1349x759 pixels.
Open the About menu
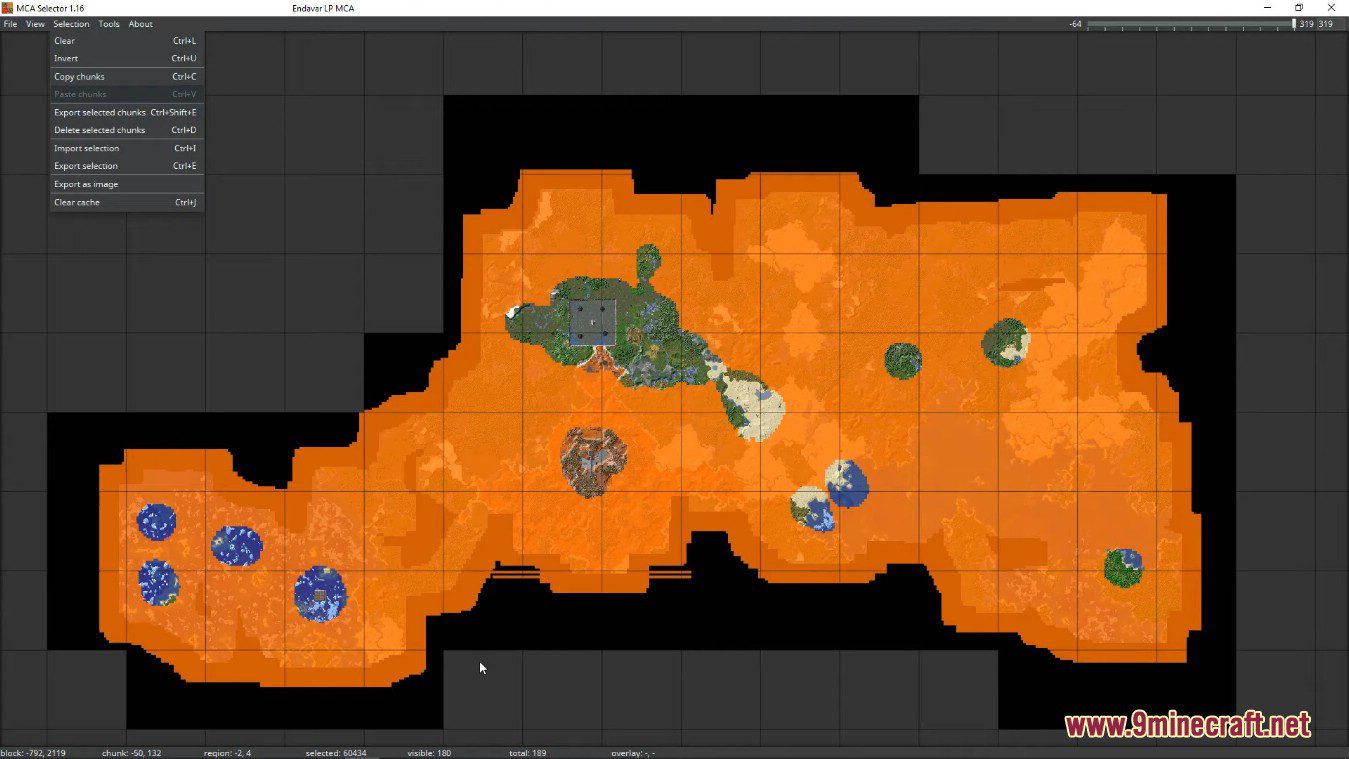140,23
